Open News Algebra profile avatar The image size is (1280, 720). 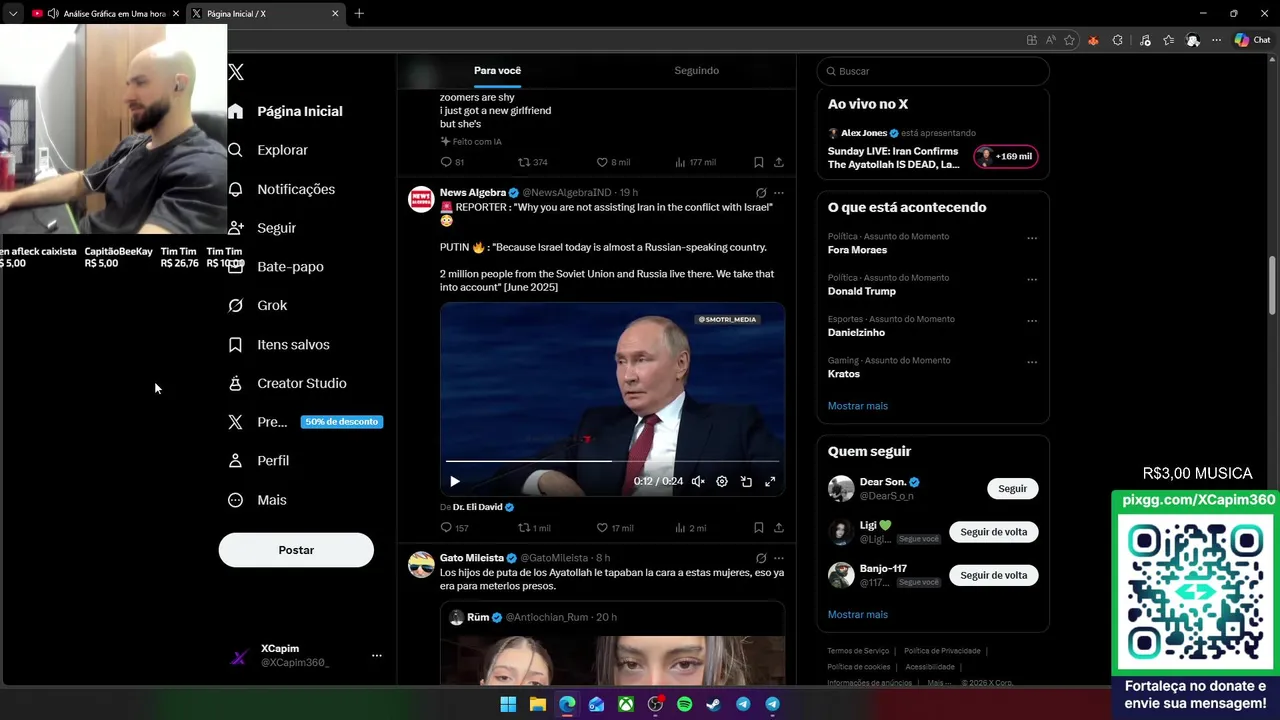(421, 199)
